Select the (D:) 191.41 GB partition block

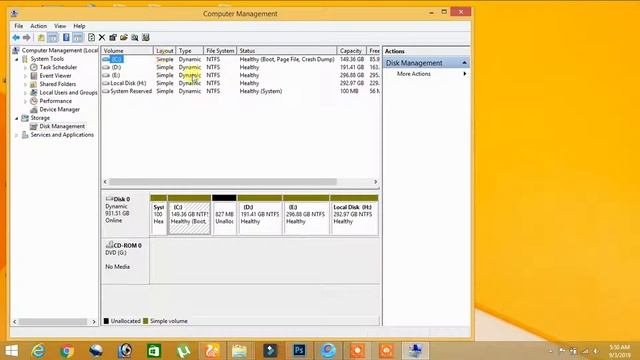[x=260, y=215]
